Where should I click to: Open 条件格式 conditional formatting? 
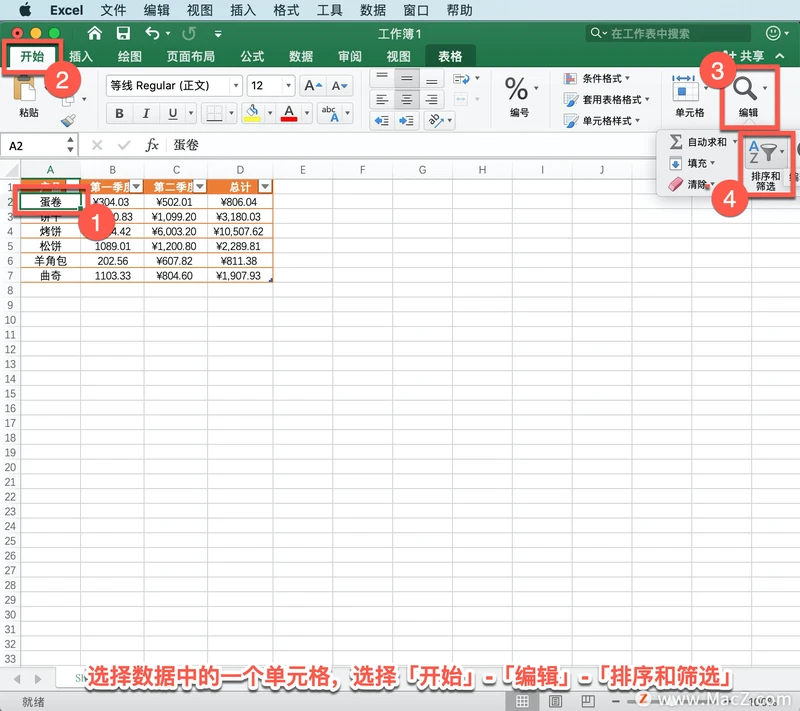tap(606, 78)
